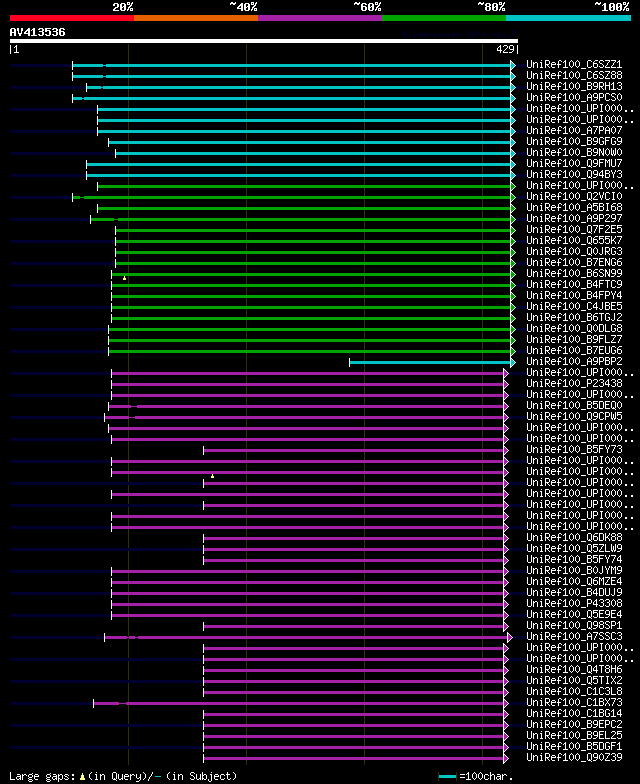Image resolution: width=640 pixels, height=784 pixels.
Task: Select the UniRef100_C1C3L8 label
Action: click(574, 692)
